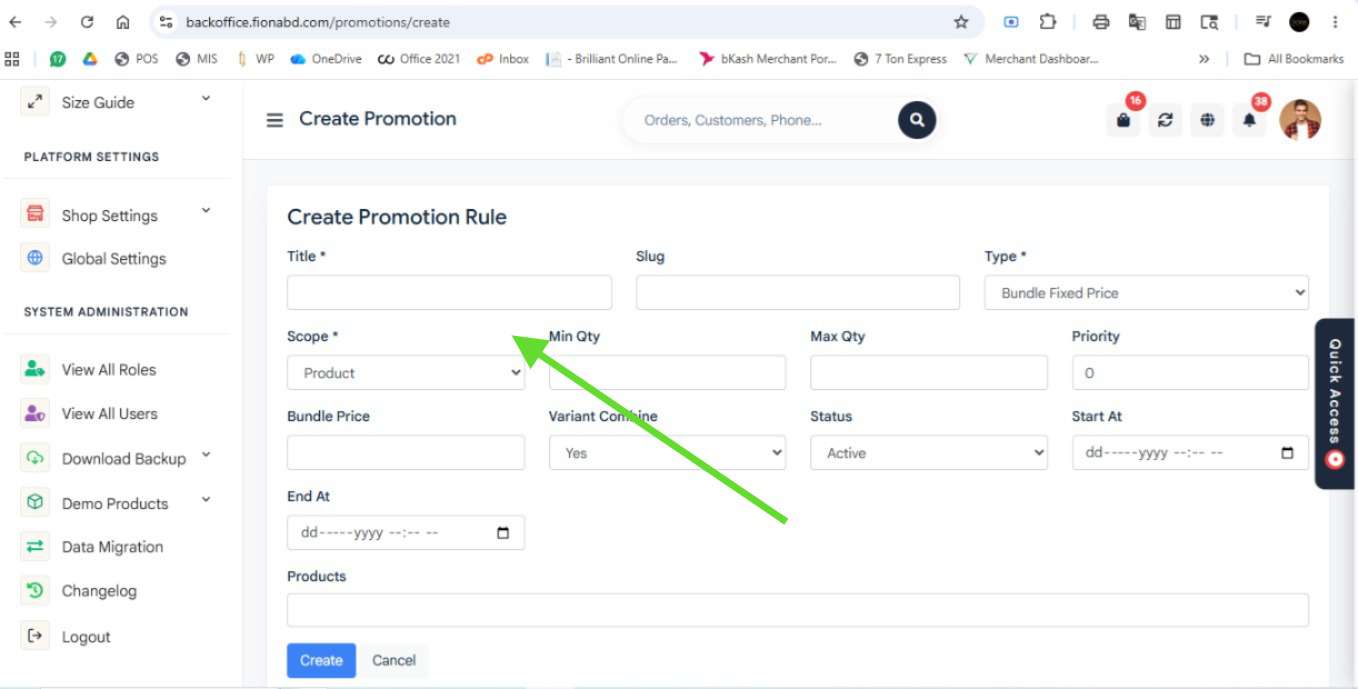Open the shopping bag orders icon
Image resolution: width=1358 pixels, height=689 pixels.
[1124, 120]
